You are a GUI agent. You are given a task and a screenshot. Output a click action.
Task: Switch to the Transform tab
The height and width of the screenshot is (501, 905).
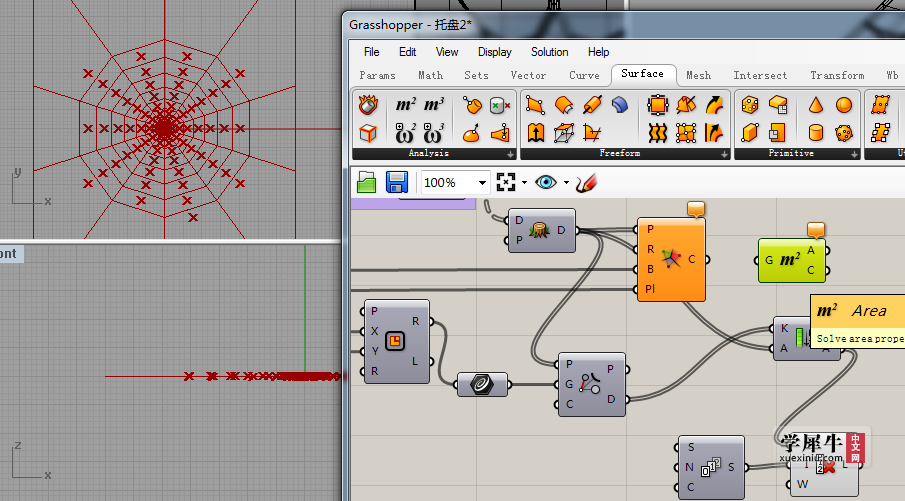tap(837, 75)
